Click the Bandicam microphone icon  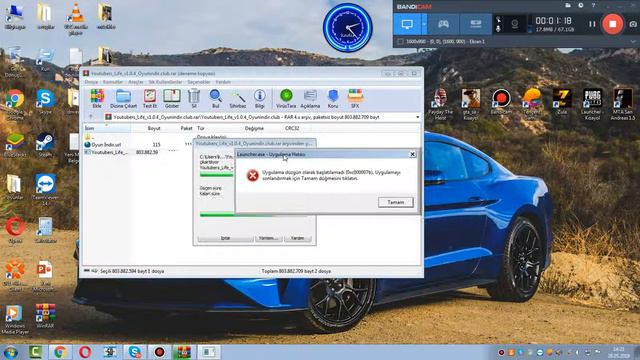point(498,29)
